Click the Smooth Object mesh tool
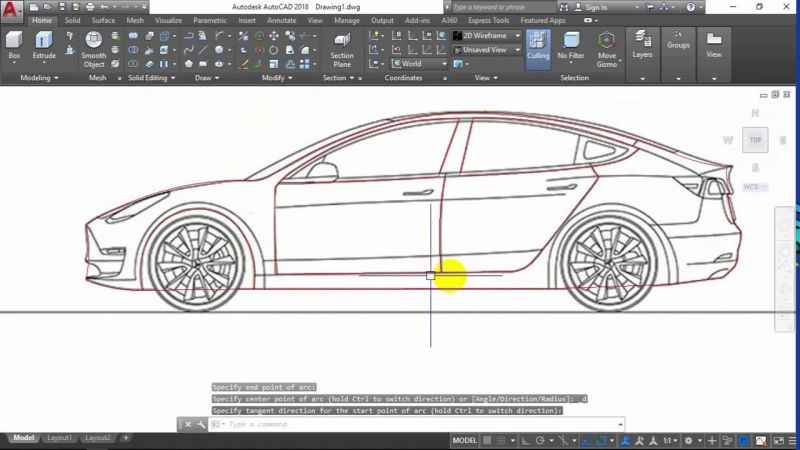The width and height of the screenshot is (800, 450). [x=93, y=49]
